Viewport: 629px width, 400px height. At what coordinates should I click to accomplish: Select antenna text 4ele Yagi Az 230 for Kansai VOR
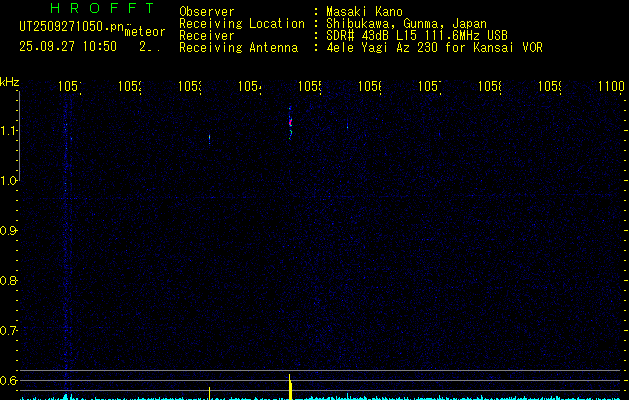[x=434, y=48]
